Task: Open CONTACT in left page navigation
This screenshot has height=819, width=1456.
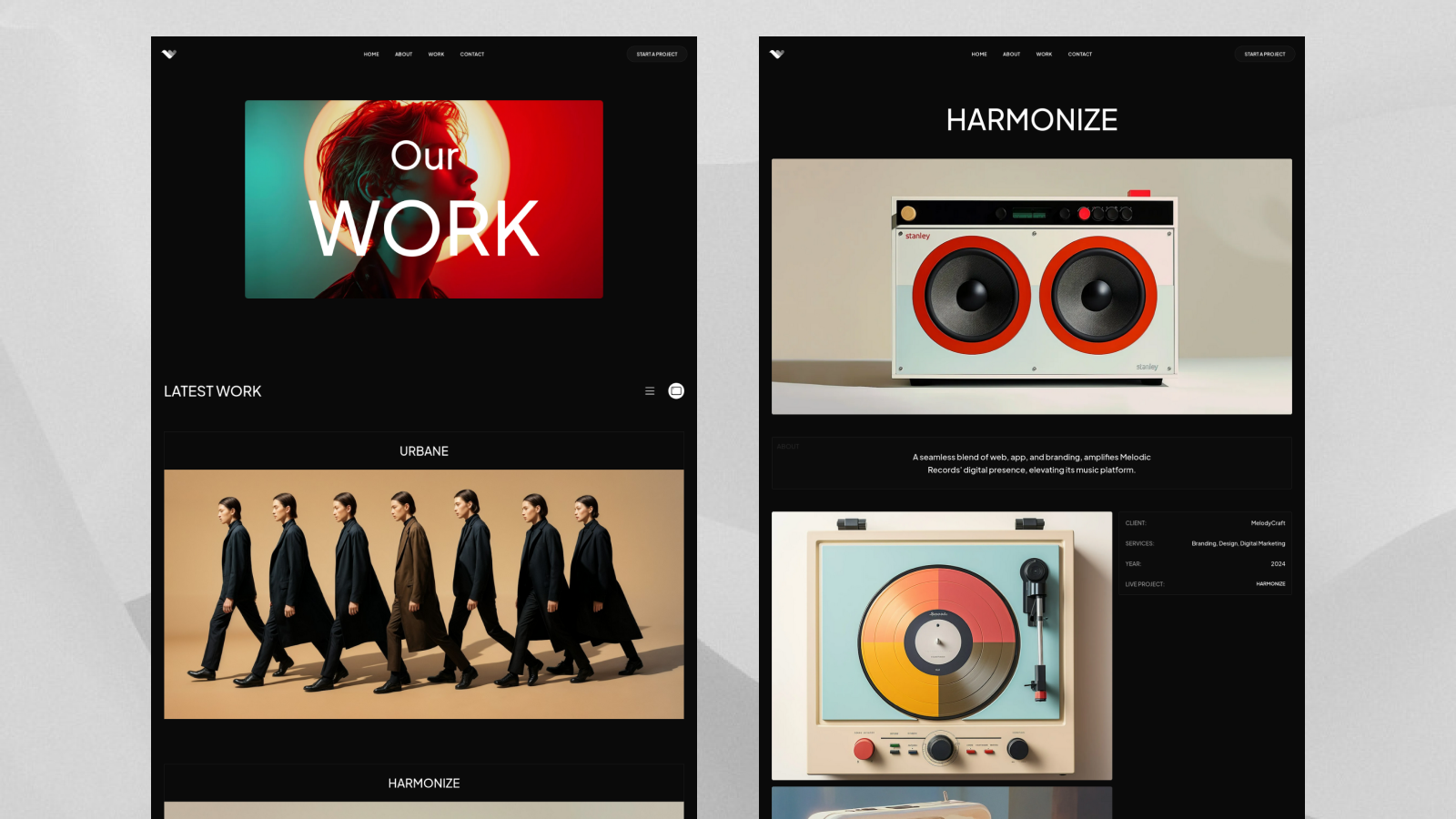Action: (x=472, y=55)
